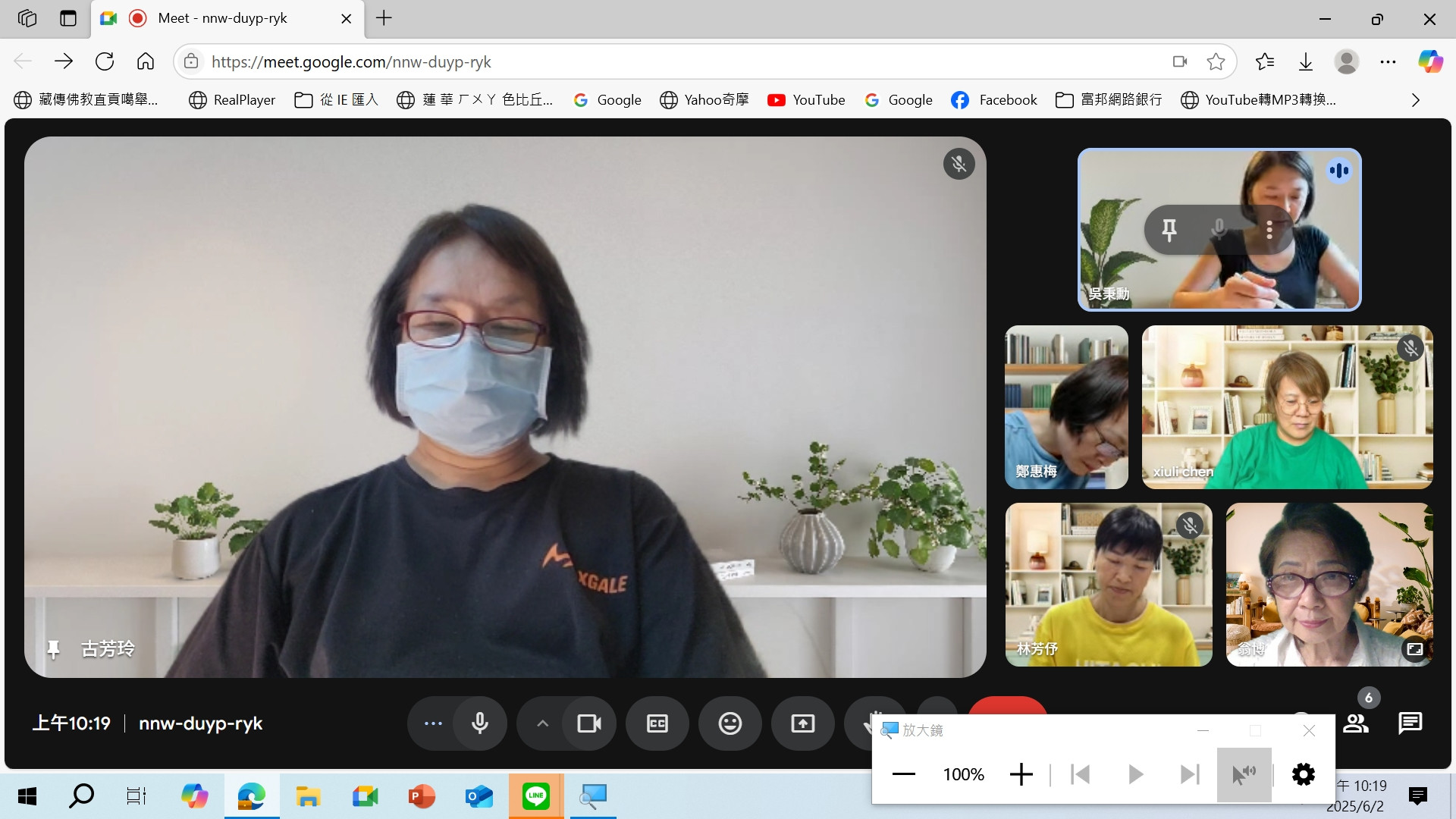Screen dimensions: 1456x819
Task: Open the browser settings and more menu
Action: (1388, 62)
